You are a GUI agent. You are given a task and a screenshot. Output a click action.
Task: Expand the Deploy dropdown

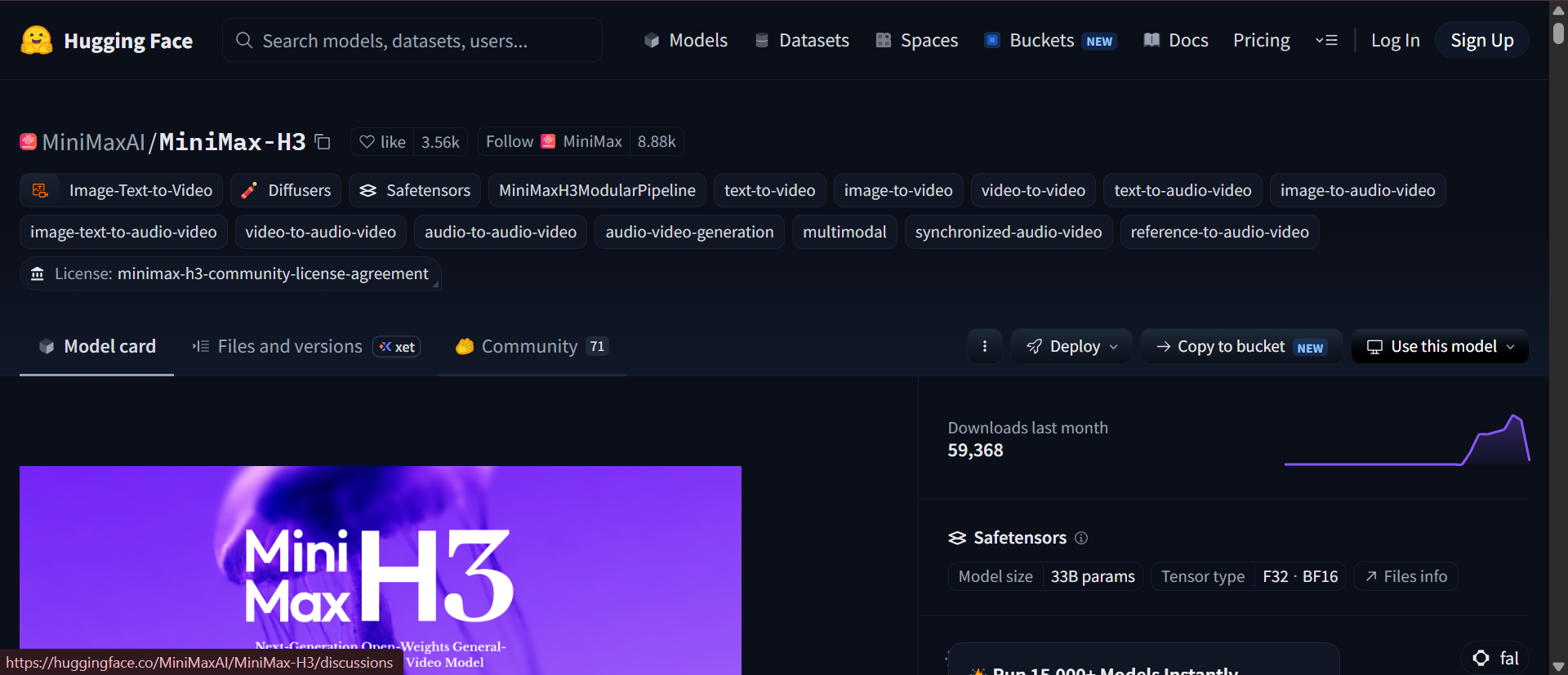tap(1071, 346)
